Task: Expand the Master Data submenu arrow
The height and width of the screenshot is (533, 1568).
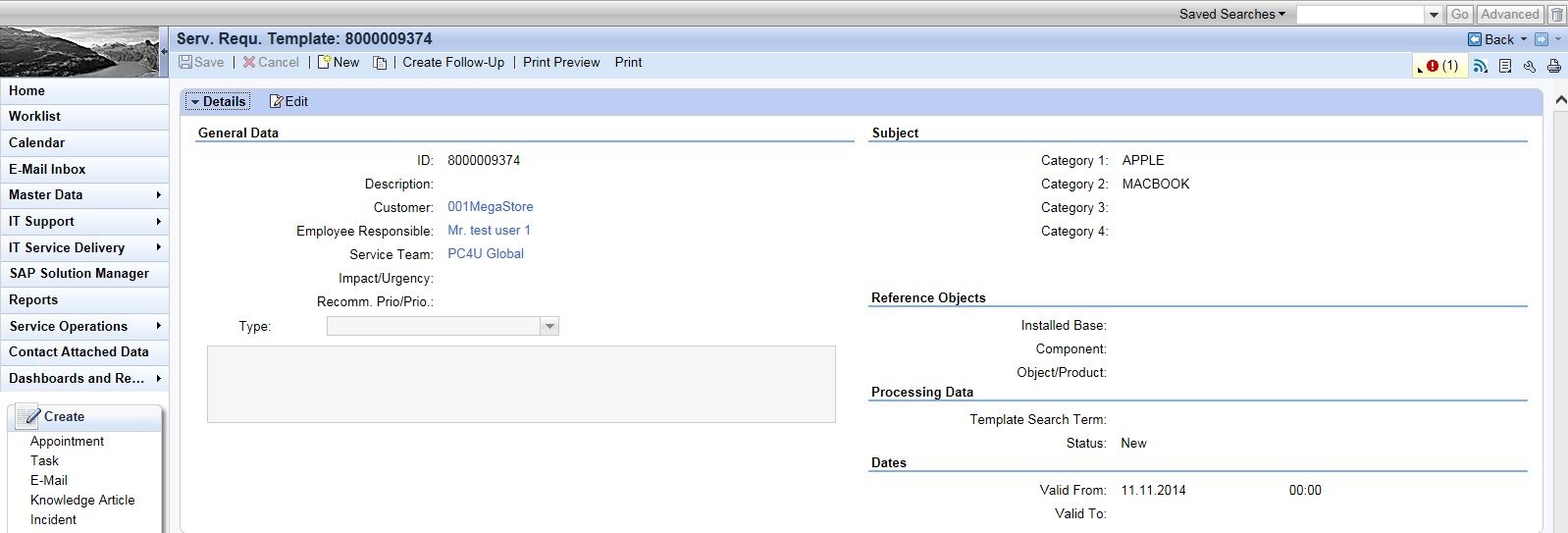Action: 158,194
